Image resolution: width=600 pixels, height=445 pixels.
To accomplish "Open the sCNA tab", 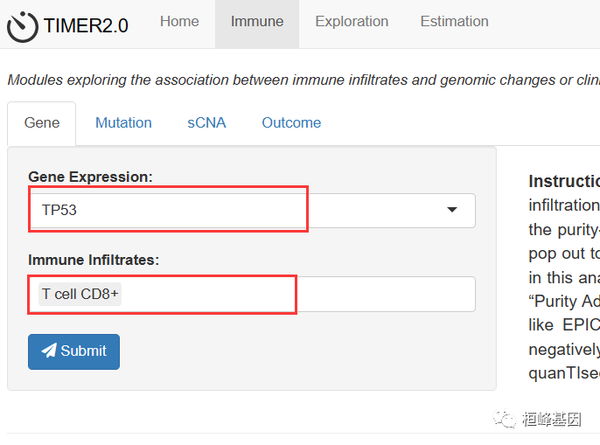I will click(206, 123).
